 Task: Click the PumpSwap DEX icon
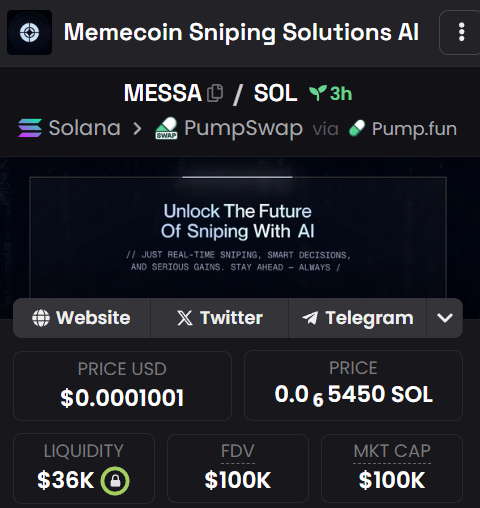point(166,128)
